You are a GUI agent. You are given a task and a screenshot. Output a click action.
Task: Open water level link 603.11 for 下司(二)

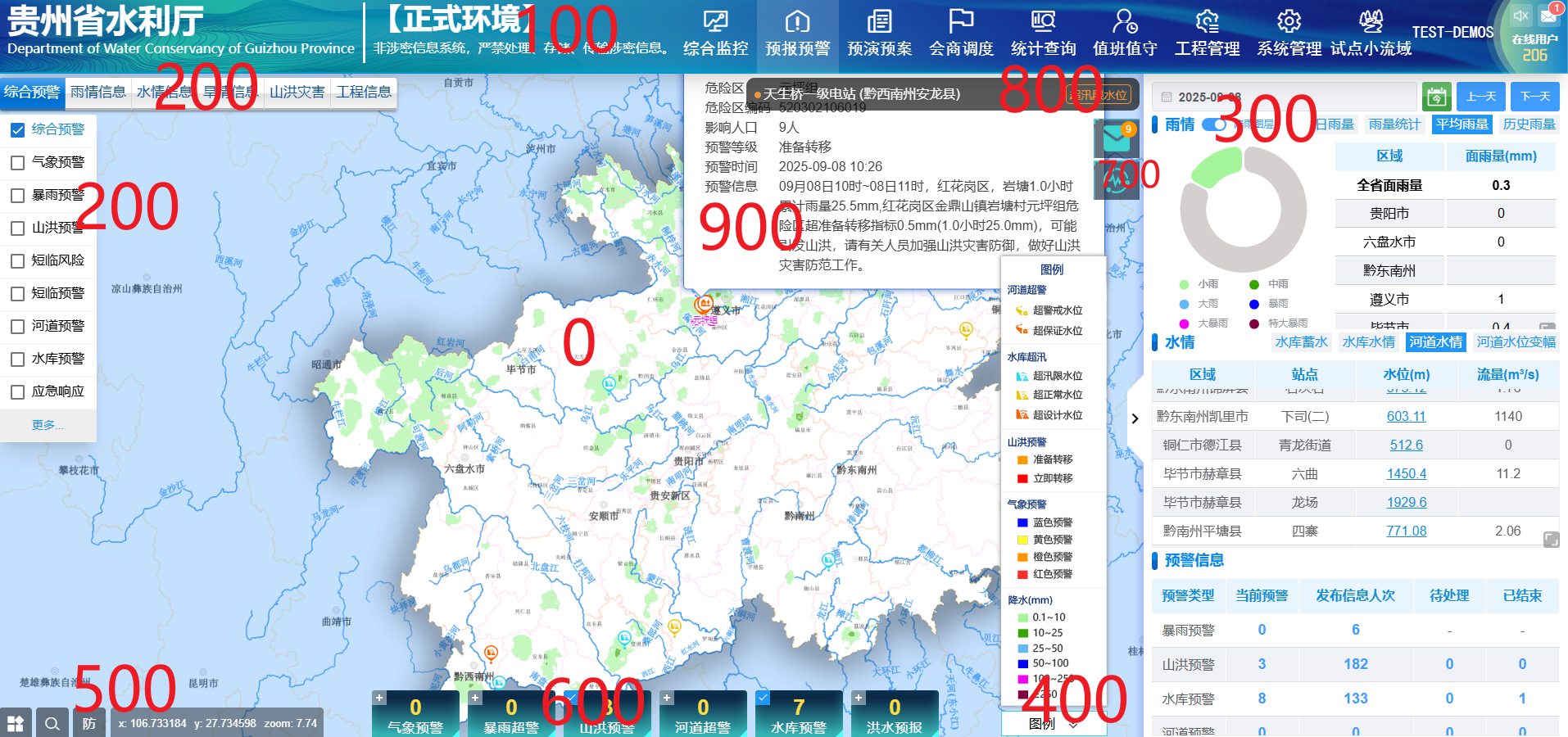[1407, 416]
